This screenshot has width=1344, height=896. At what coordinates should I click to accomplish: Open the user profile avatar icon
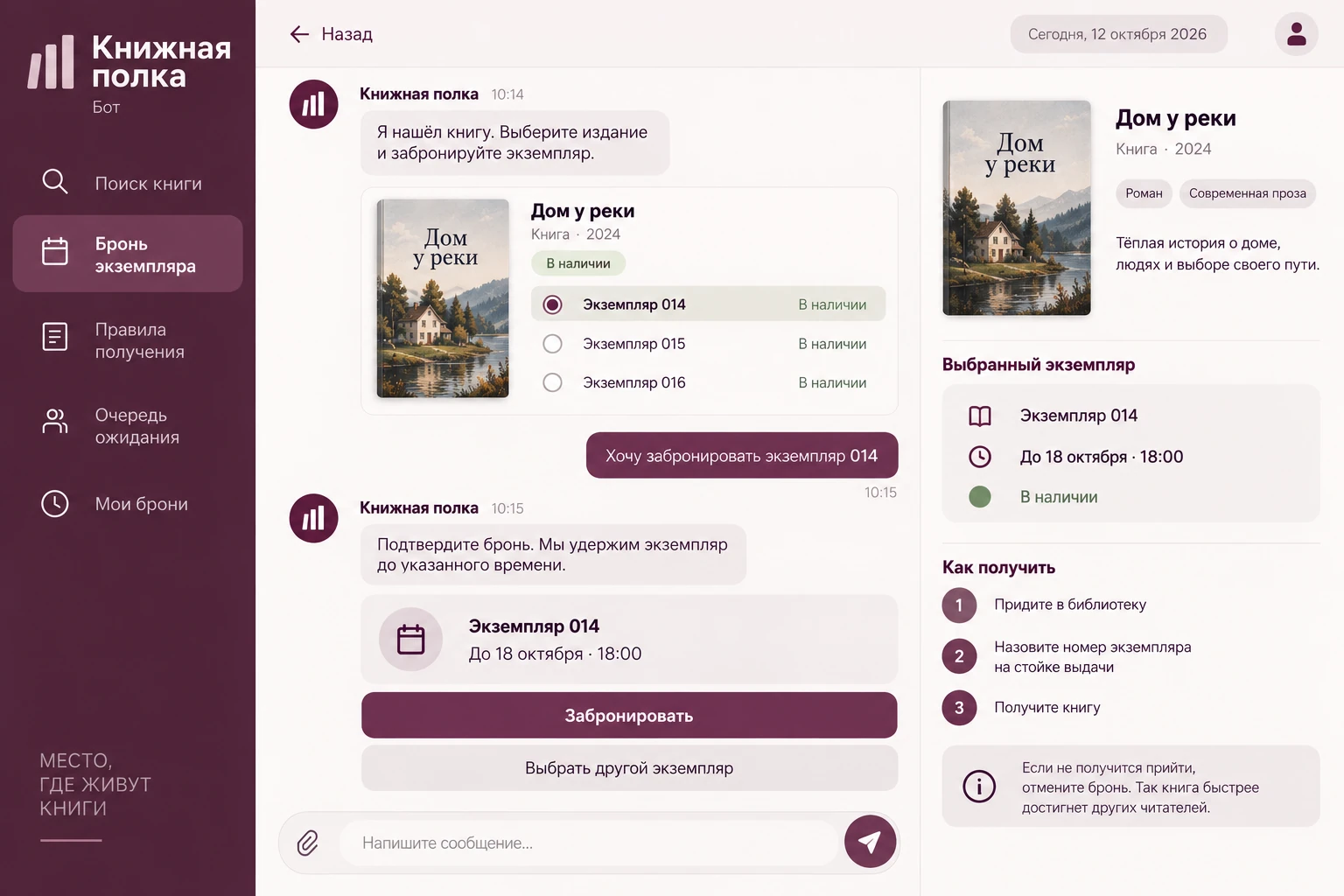tap(1296, 34)
